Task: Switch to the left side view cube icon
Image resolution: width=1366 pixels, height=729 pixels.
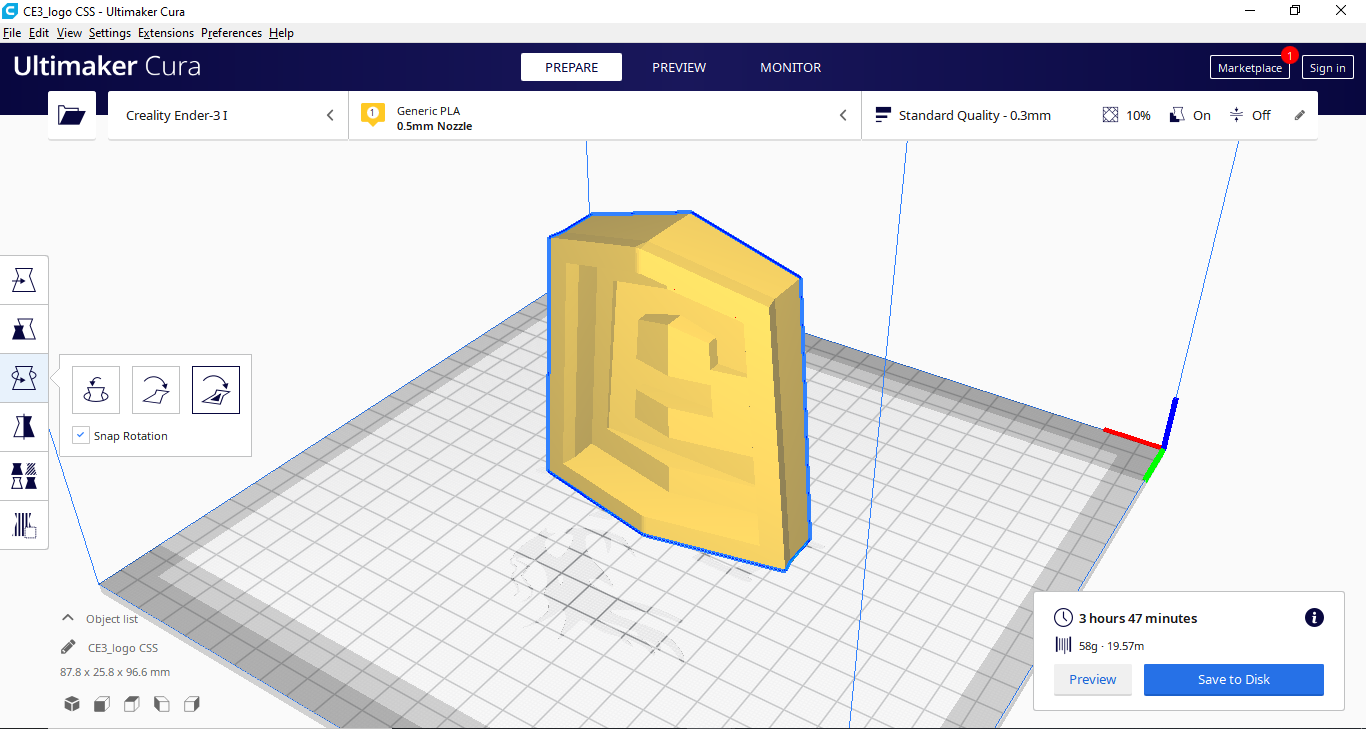Action: pos(162,704)
